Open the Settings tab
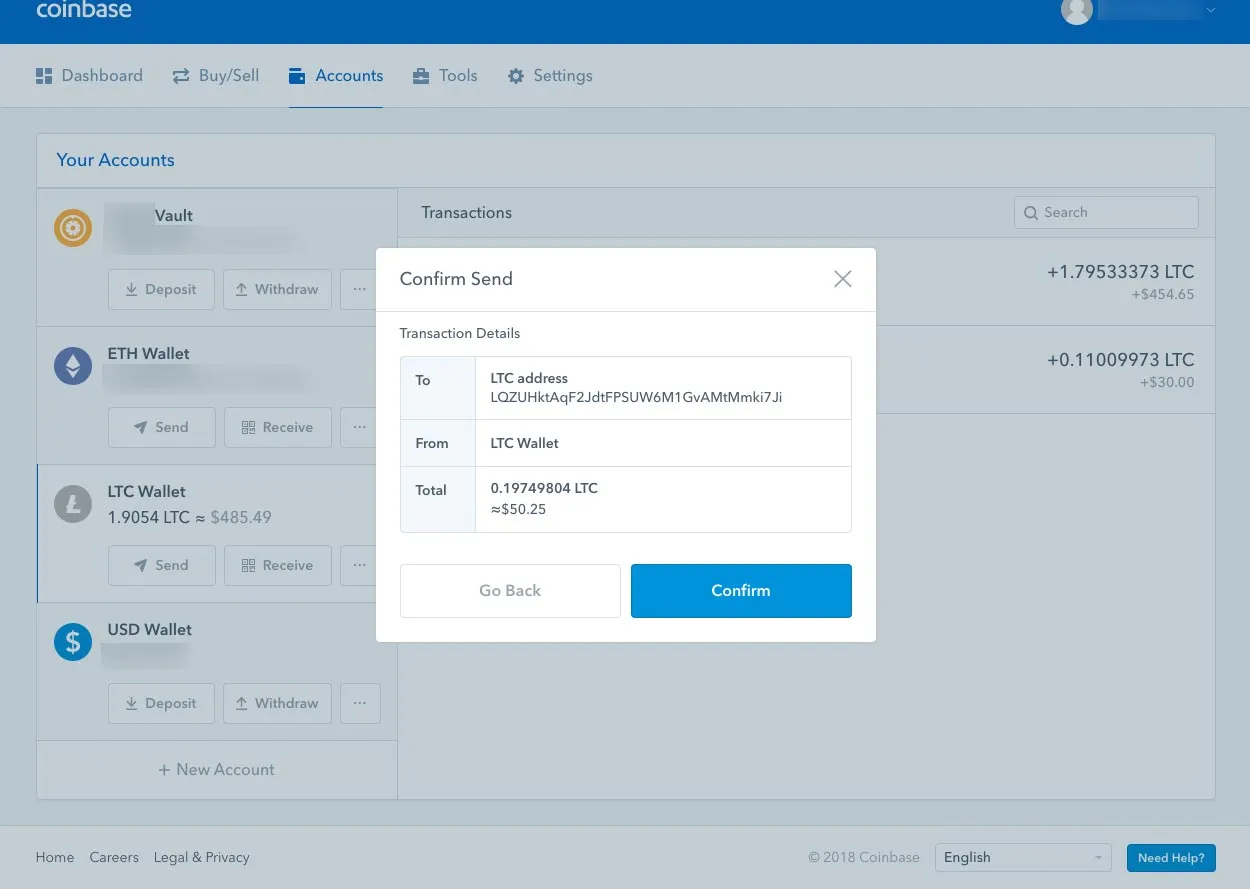The height and width of the screenshot is (889, 1250). [x=550, y=76]
